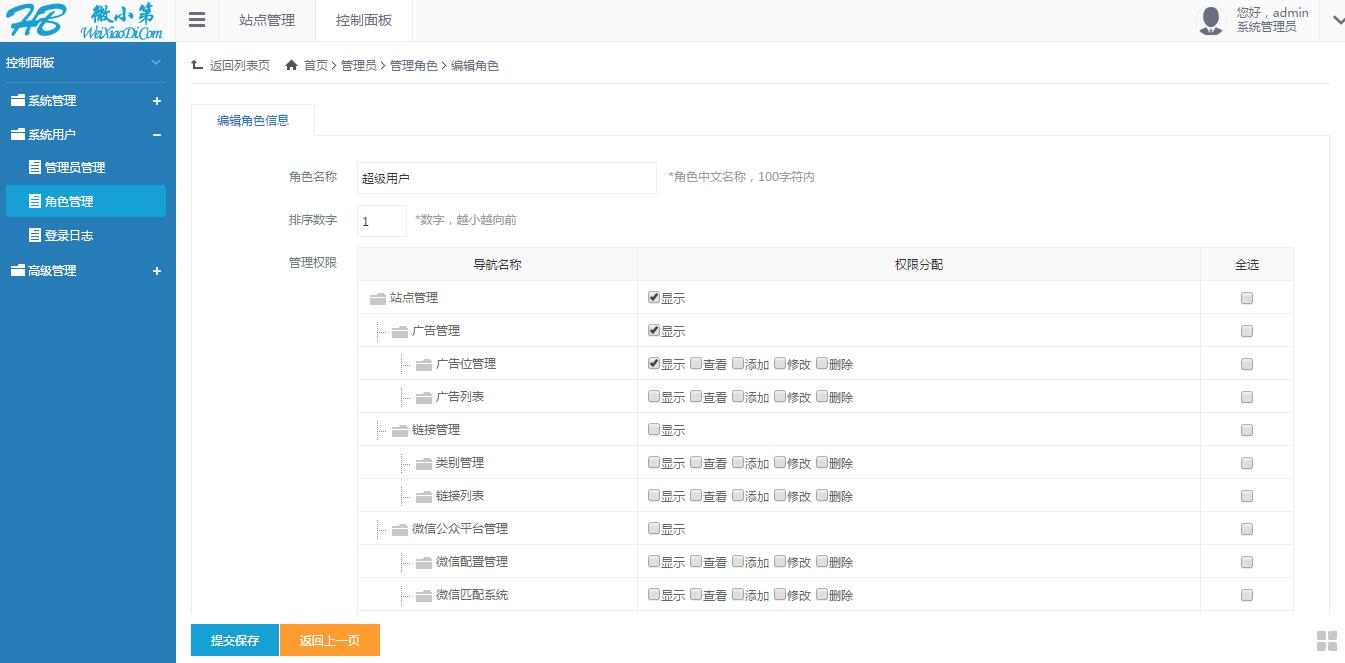Collapse the 控制面板 sidebar chevron

click(156, 63)
